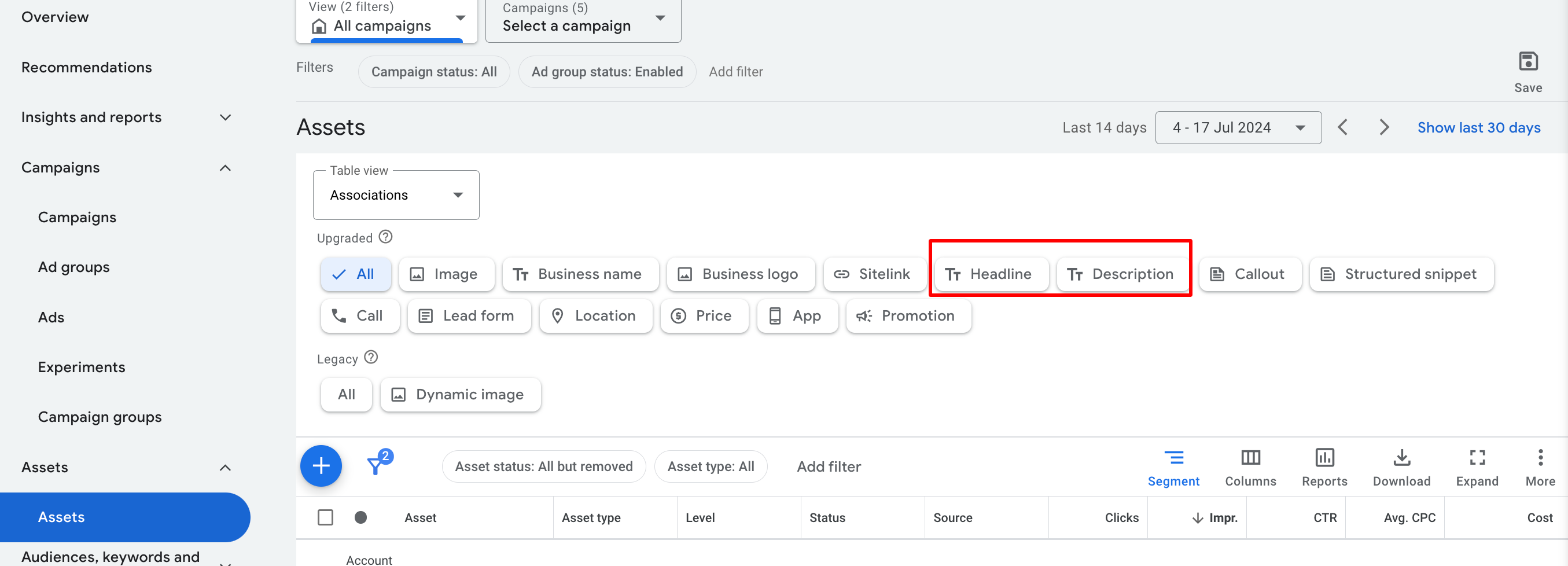Open the More options menu
This screenshot has height=566, width=1568.
[1540, 468]
